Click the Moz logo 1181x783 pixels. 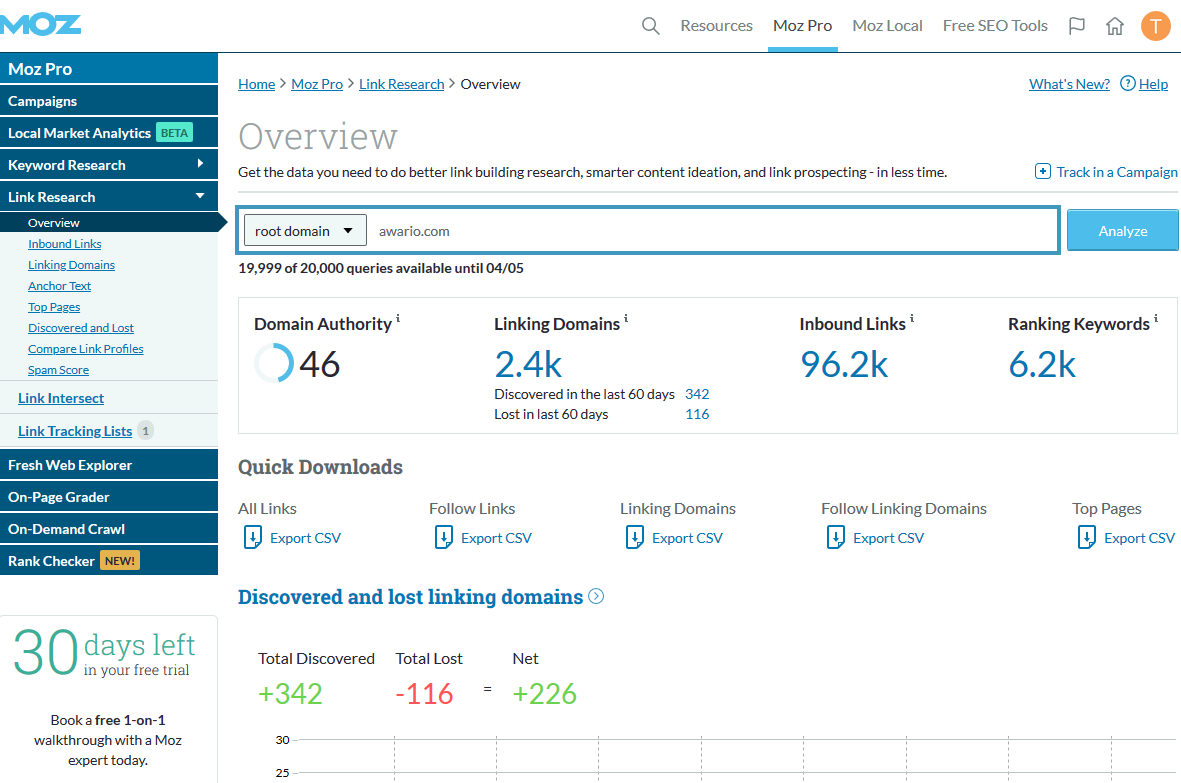coord(40,25)
